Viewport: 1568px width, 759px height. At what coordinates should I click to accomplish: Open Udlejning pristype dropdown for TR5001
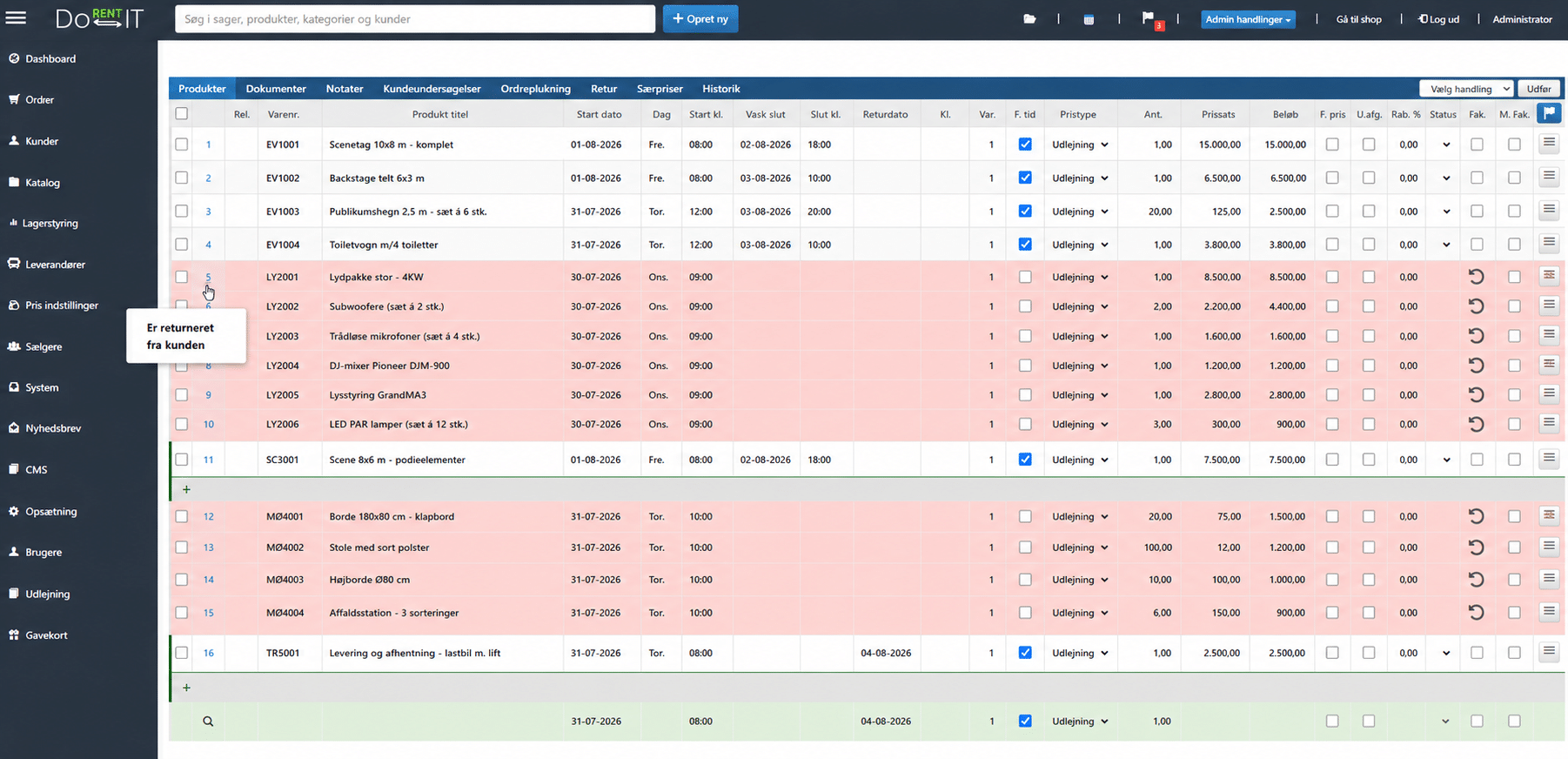[1080, 653]
